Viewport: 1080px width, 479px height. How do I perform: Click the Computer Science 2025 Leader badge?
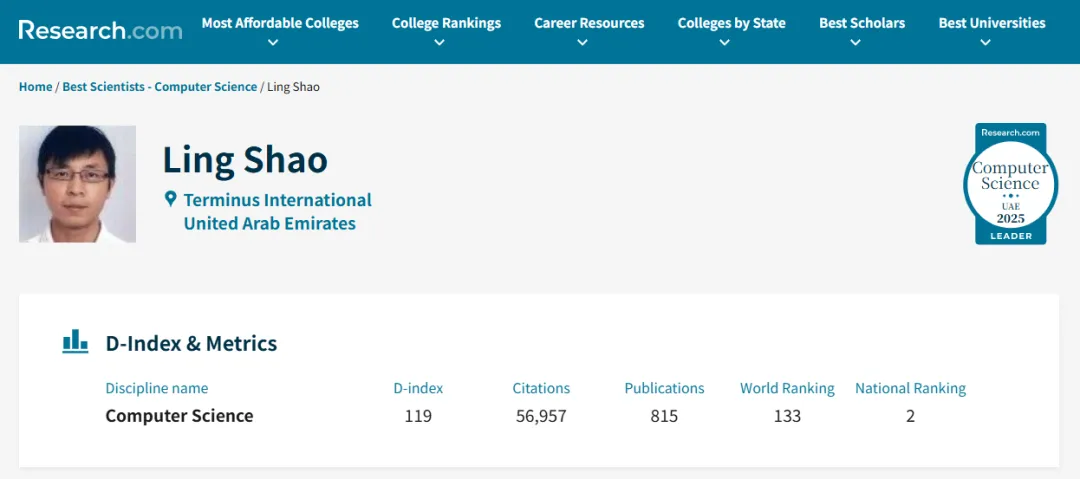1010,184
